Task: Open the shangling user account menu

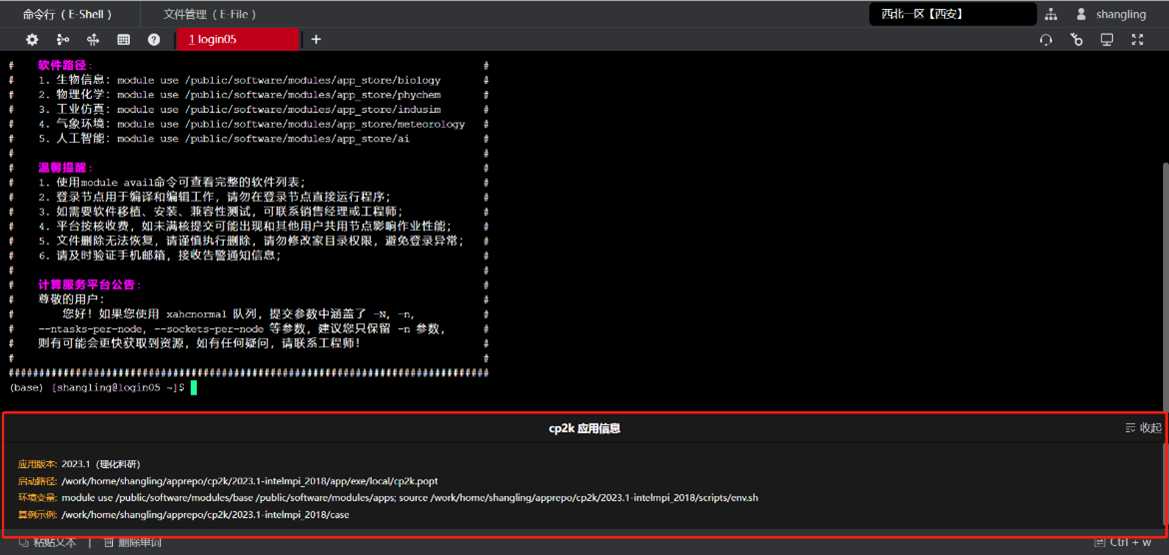Action: click(1111, 14)
